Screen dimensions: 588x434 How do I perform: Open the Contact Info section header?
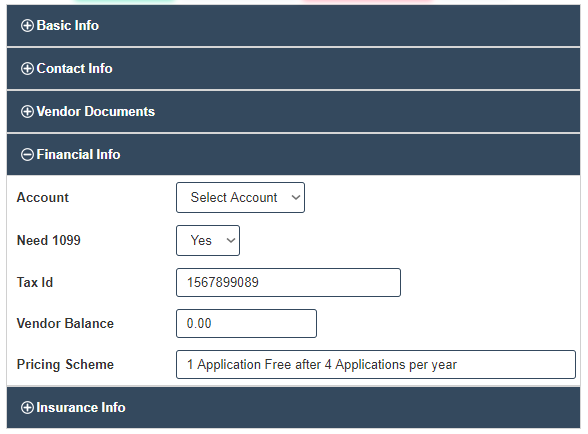pyautogui.click(x=293, y=69)
